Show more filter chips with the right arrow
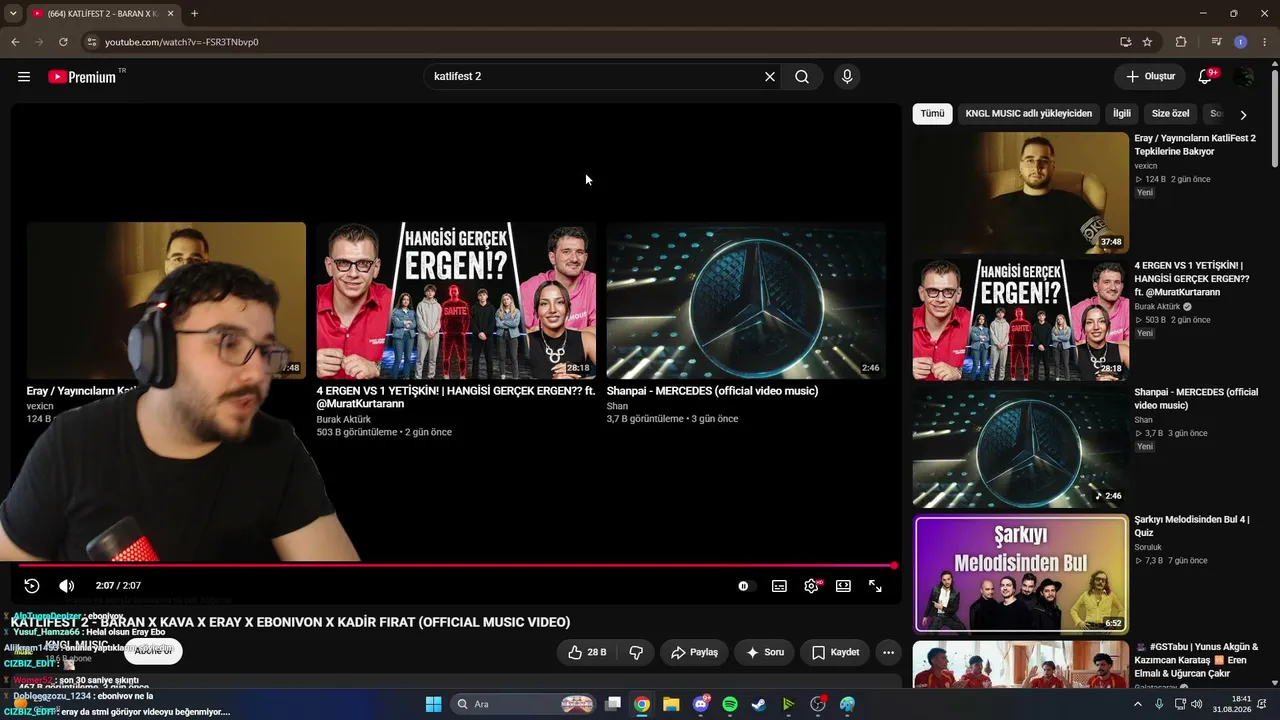Screen dimensions: 1280x720 [x=1243, y=115]
